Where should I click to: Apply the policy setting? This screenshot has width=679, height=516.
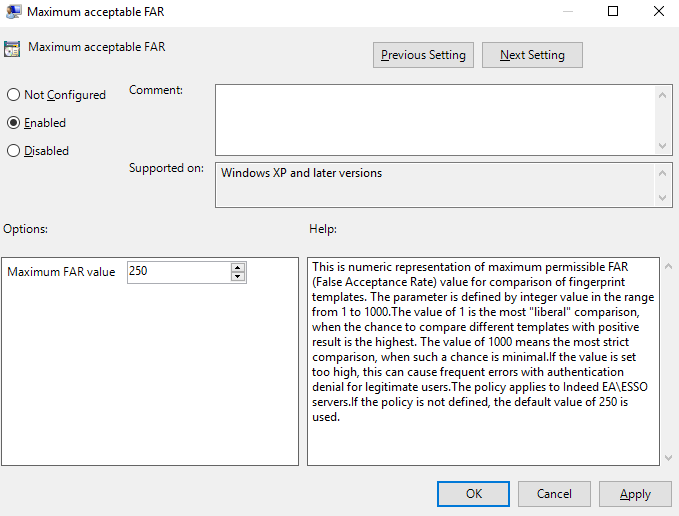point(635,494)
